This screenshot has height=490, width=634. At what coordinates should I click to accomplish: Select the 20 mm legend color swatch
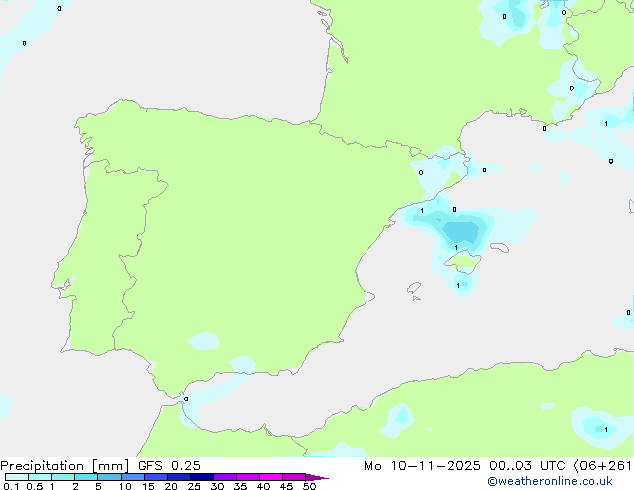coord(179,477)
